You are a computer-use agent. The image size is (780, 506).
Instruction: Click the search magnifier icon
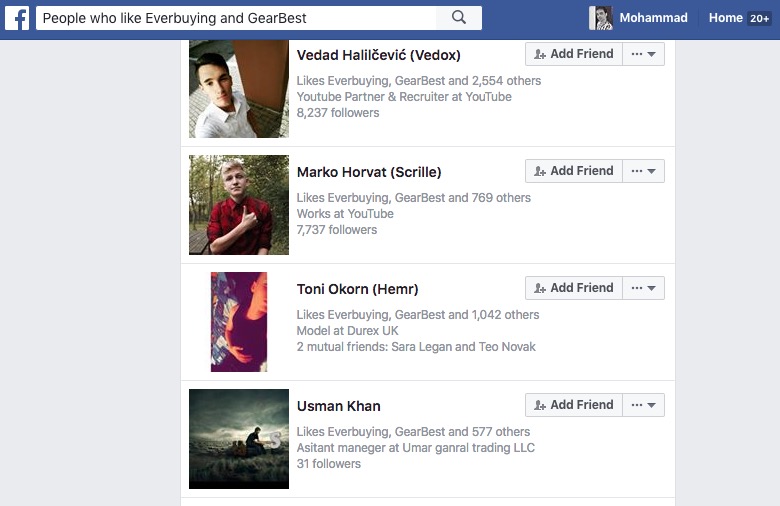pyautogui.click(x=459, y=18)
